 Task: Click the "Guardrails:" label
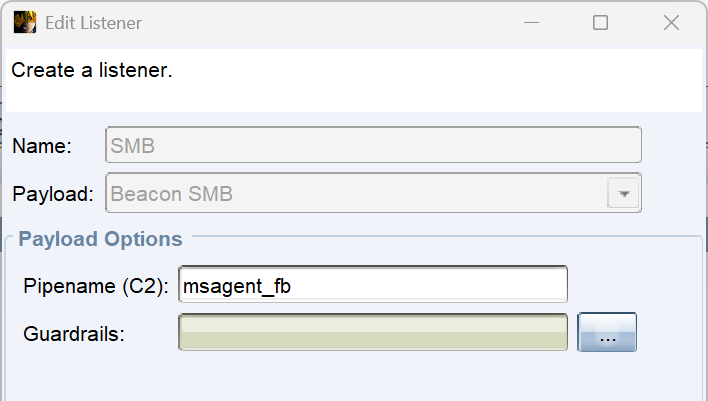(x=73, y=333)
